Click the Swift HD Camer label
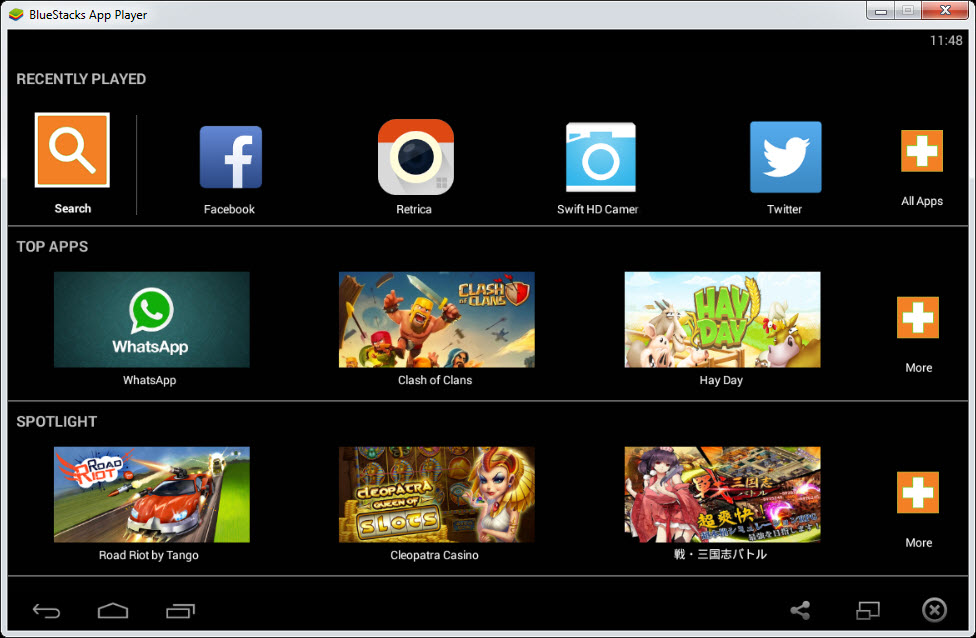 click(x=598, y=209)
